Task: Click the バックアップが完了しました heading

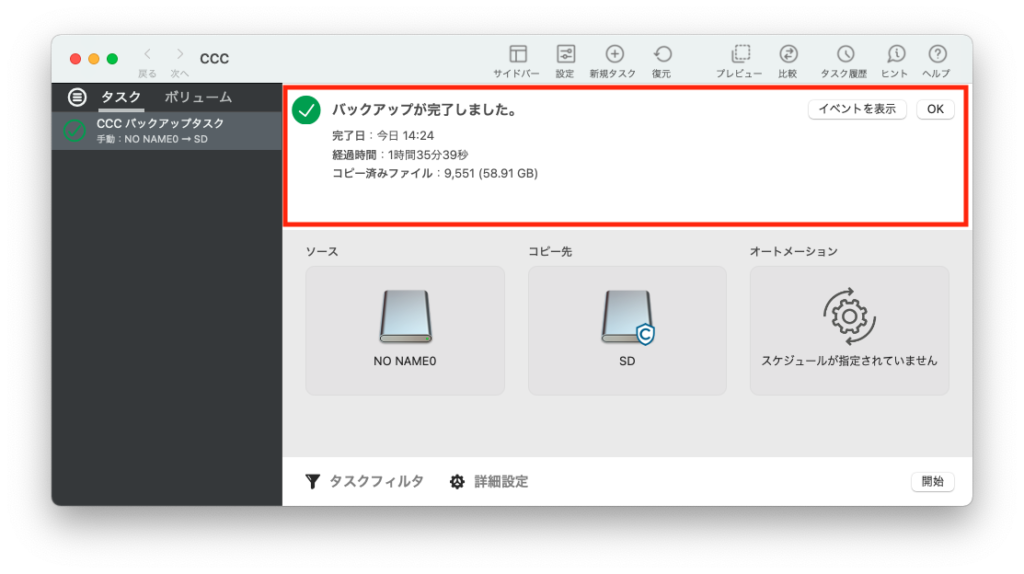Action: (x=425, y=110)
